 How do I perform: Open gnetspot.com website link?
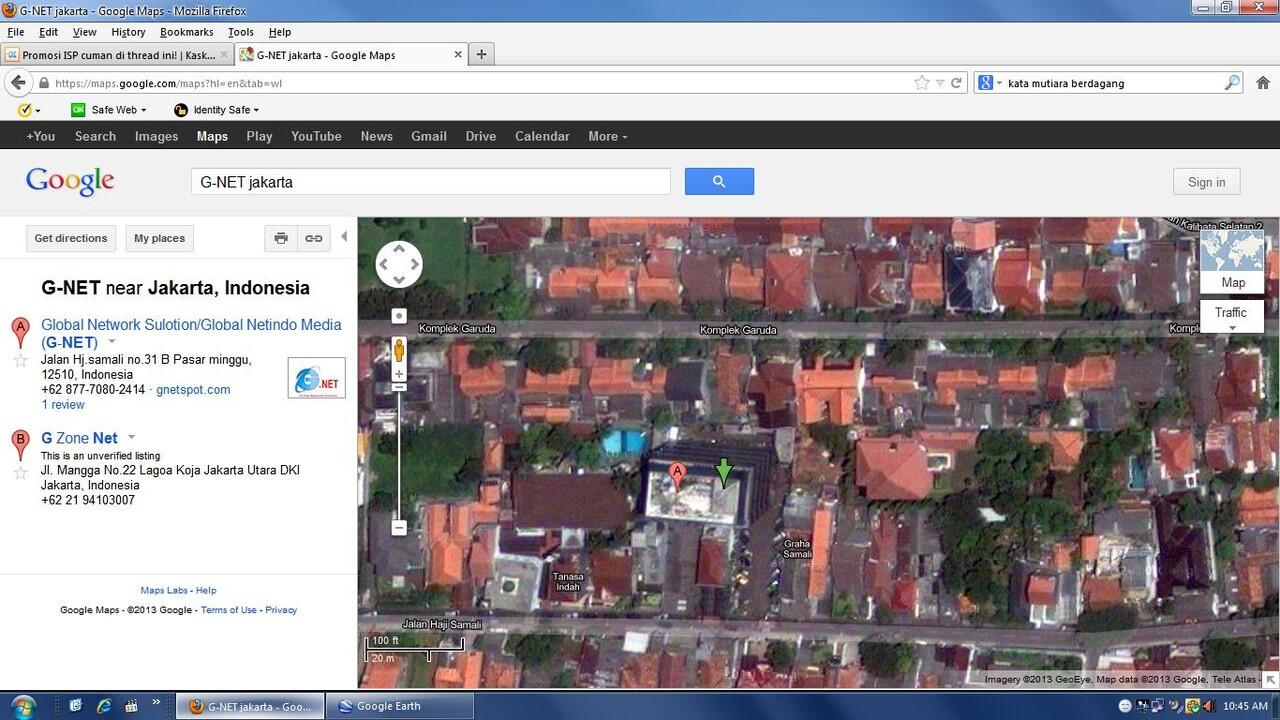point(193,390)
